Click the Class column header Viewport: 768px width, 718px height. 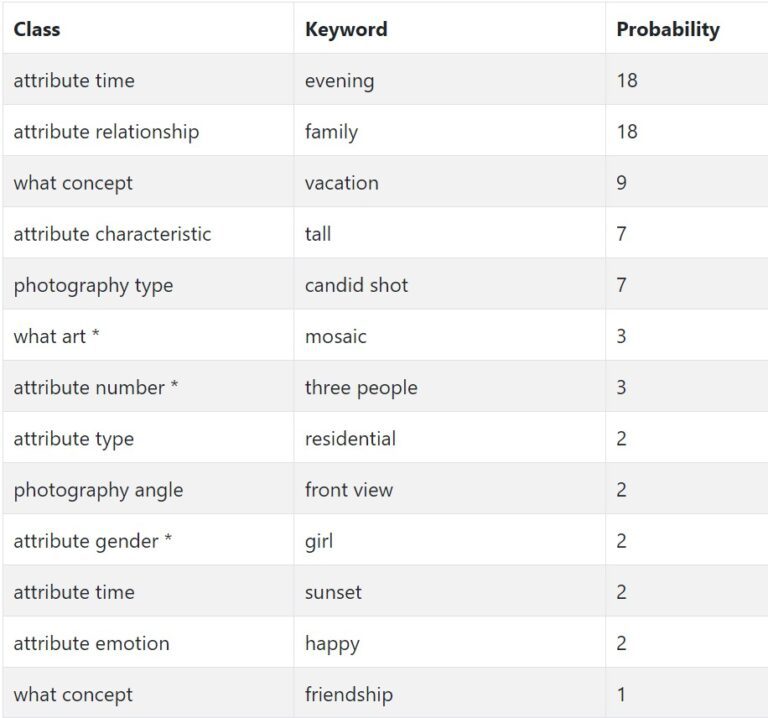(148, 28)
